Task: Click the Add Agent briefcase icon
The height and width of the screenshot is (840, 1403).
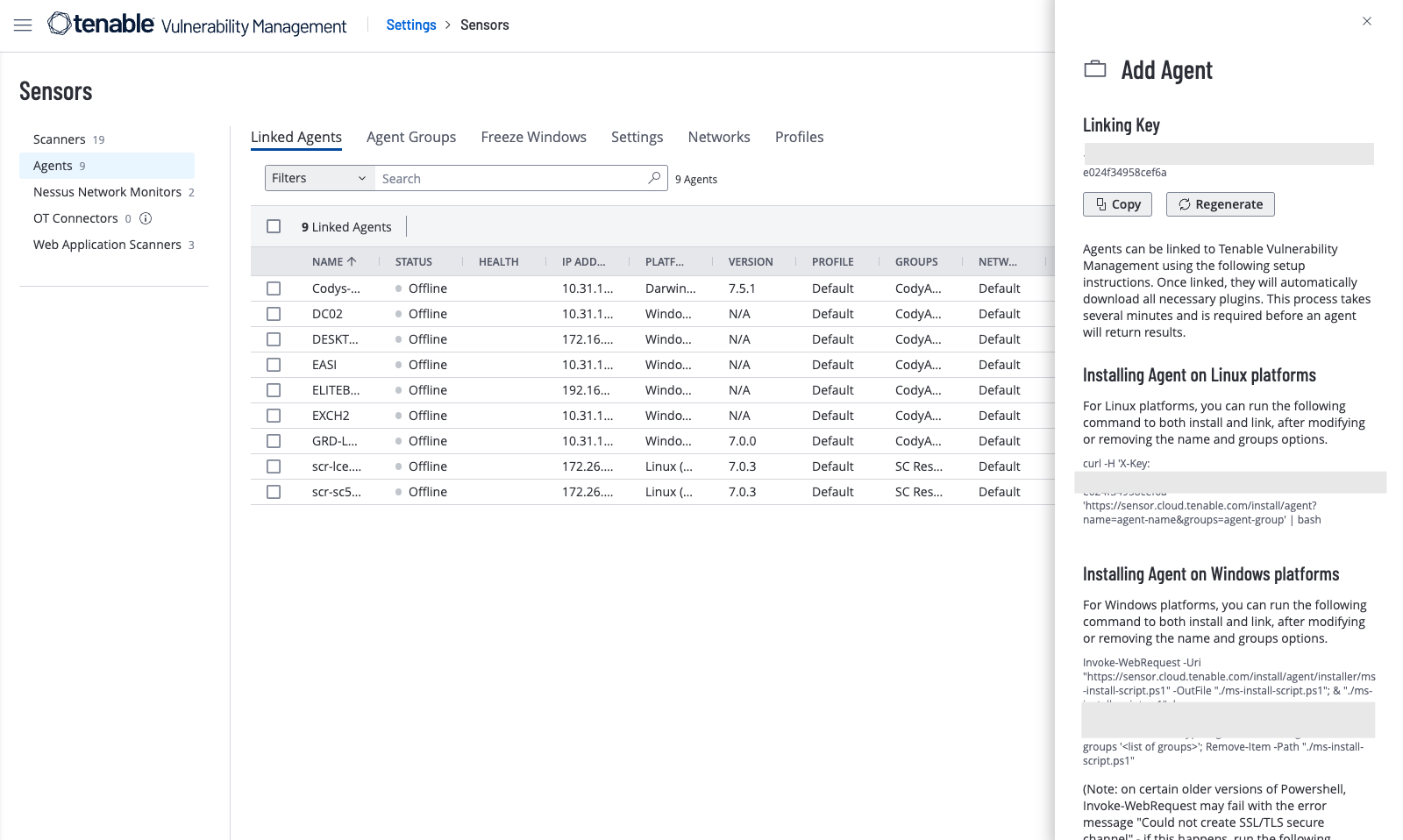Action: [x=1095, y=69]
